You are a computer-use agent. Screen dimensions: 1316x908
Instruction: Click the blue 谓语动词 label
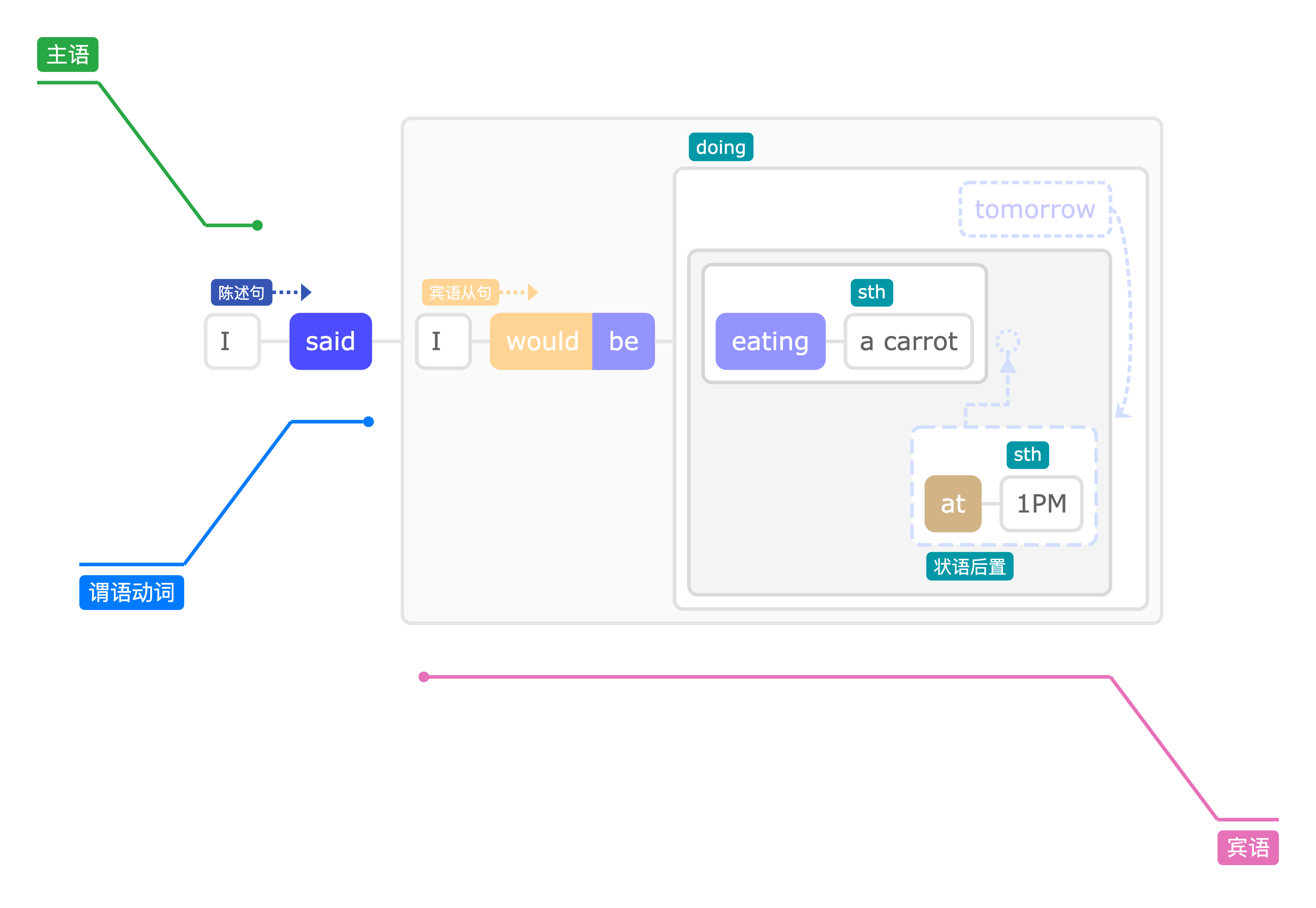click(131, 592)
